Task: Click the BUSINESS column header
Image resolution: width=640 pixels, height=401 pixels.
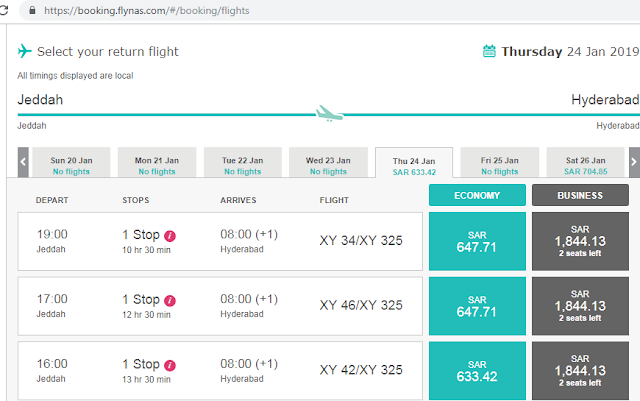Action: point(580,195)
